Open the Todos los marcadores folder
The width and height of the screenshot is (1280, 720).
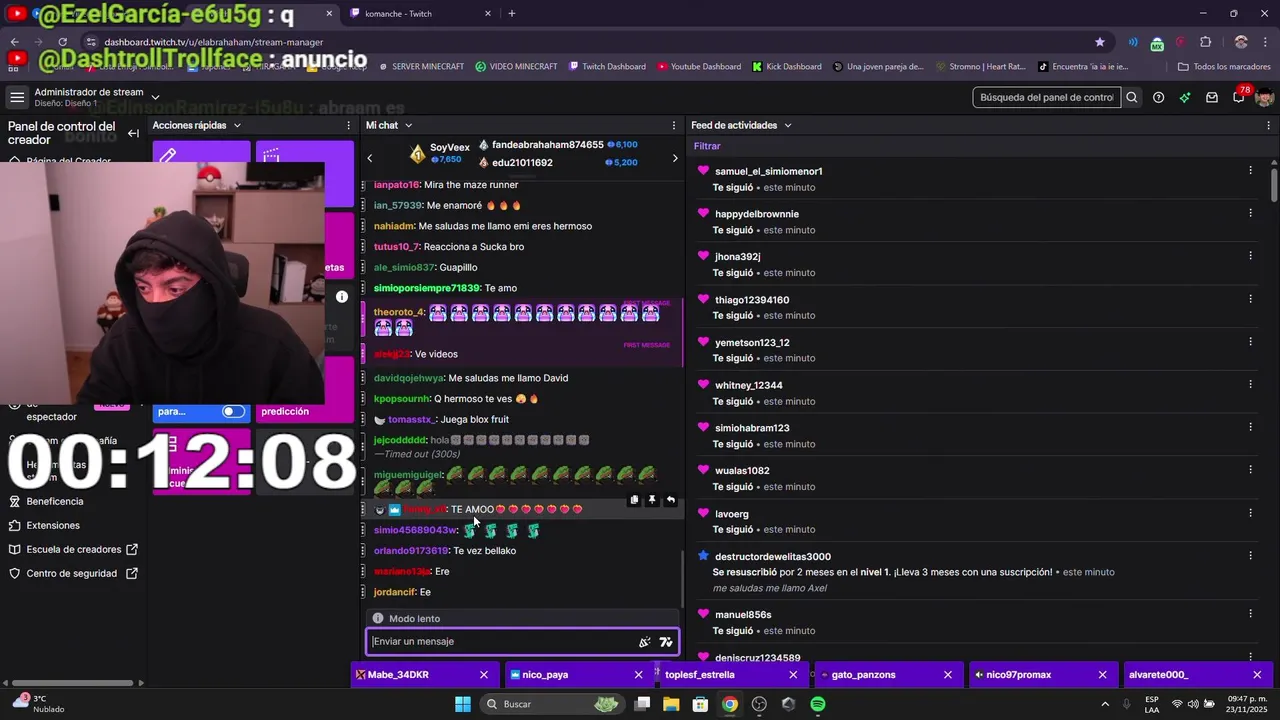[1224, 66]
